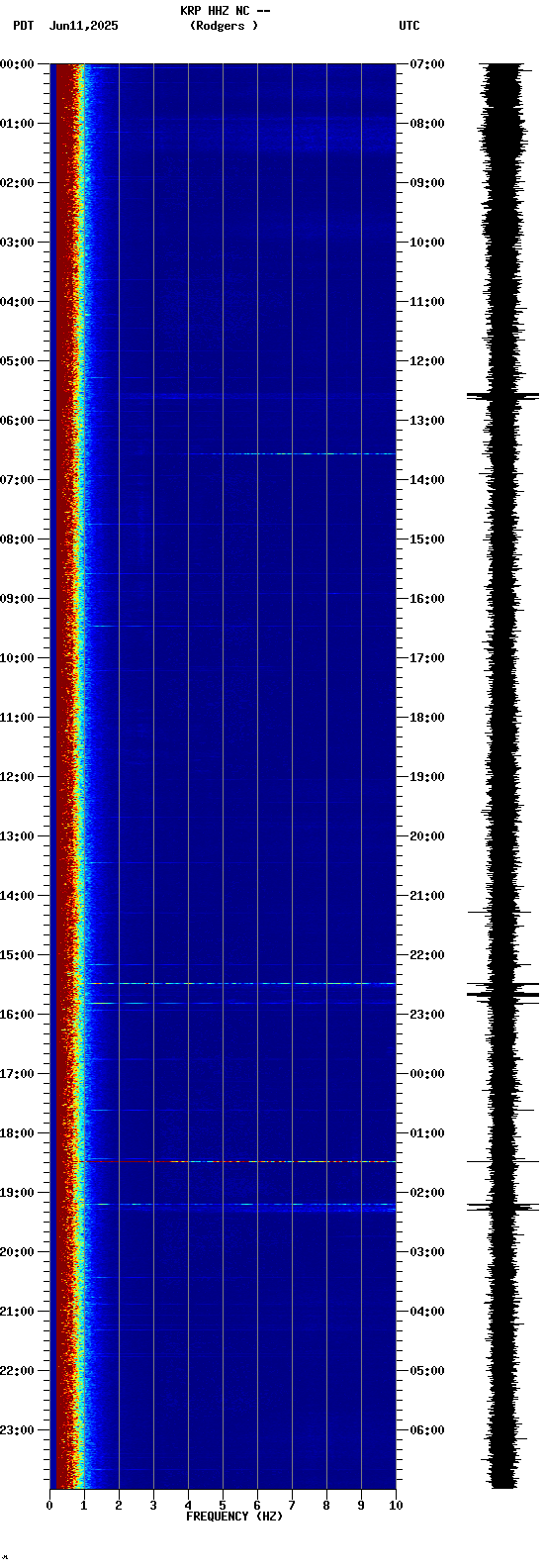Select the 18:00 label on the PDT axis

click(17, 1133)
